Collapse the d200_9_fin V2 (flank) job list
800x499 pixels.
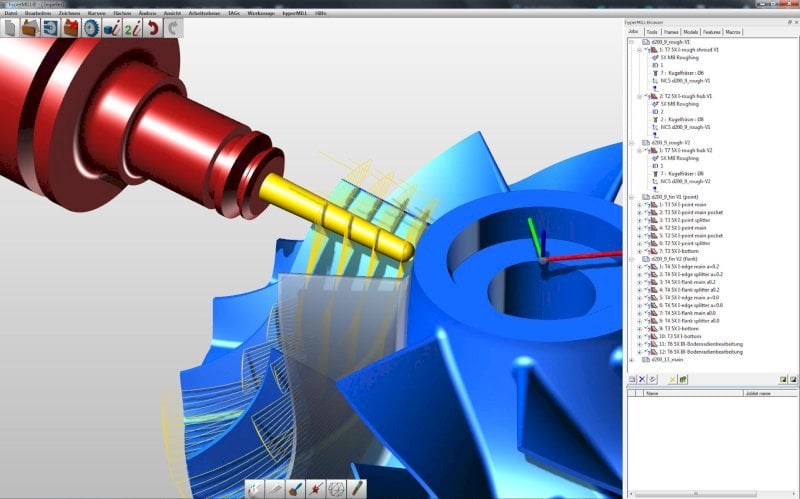coord(632,259)
